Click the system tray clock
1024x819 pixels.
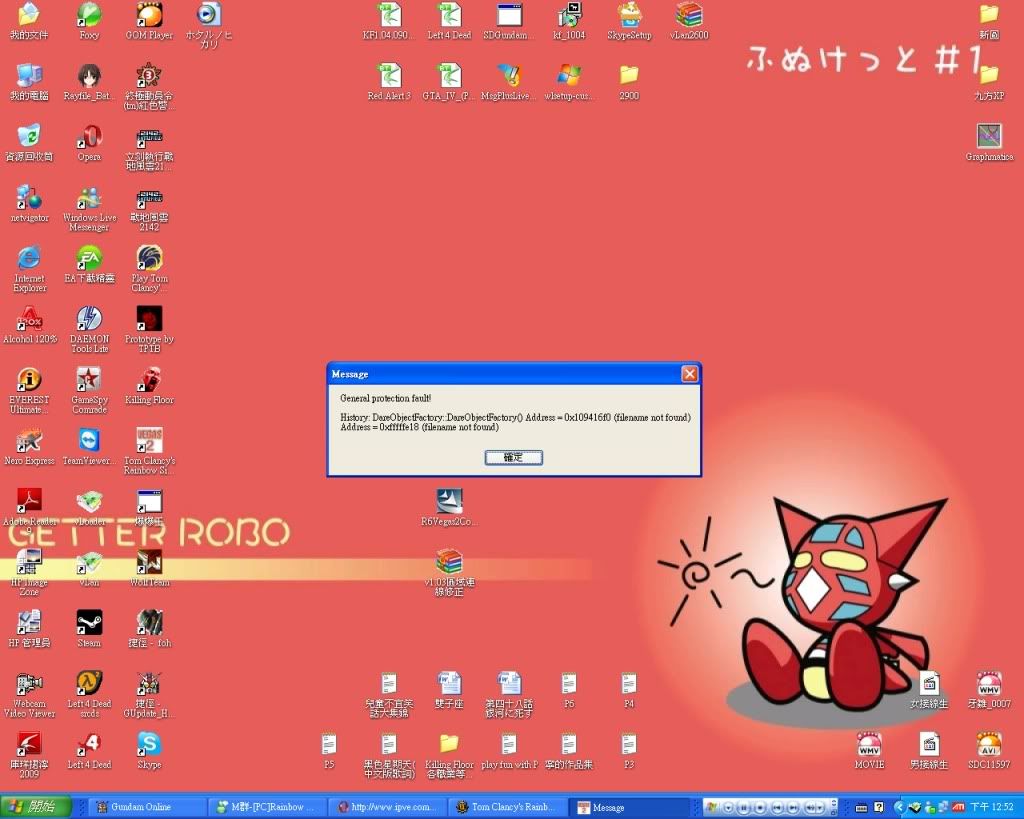click(992, 807)
